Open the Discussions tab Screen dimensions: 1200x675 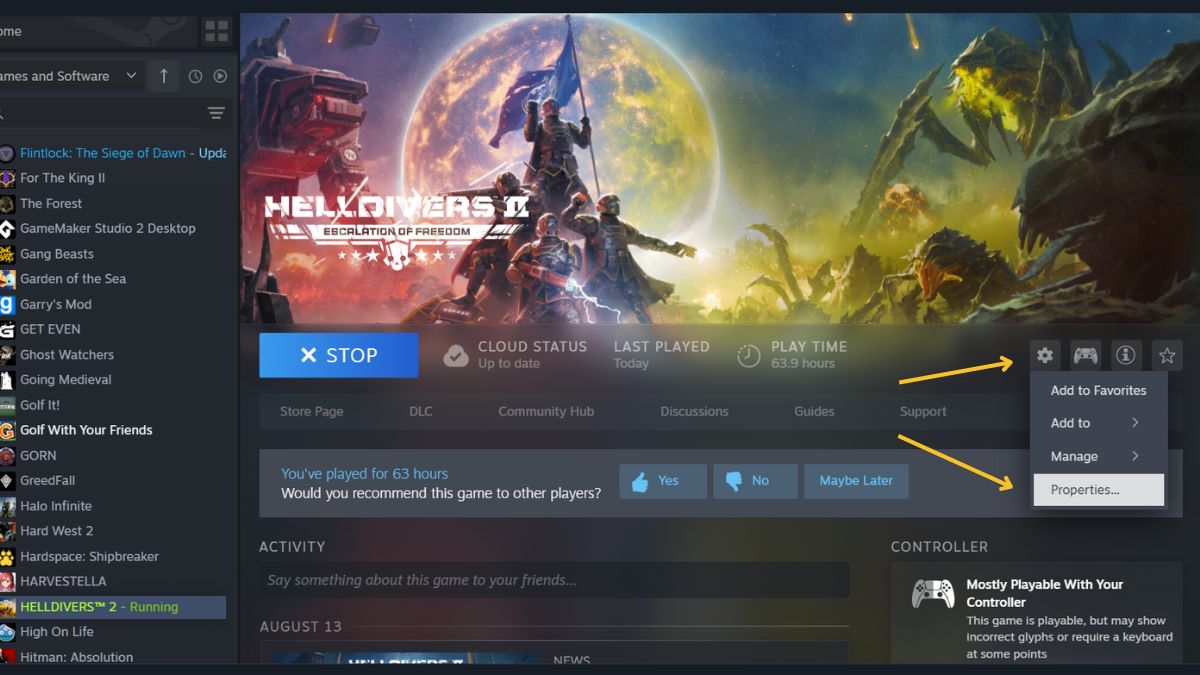click(694, 411)
